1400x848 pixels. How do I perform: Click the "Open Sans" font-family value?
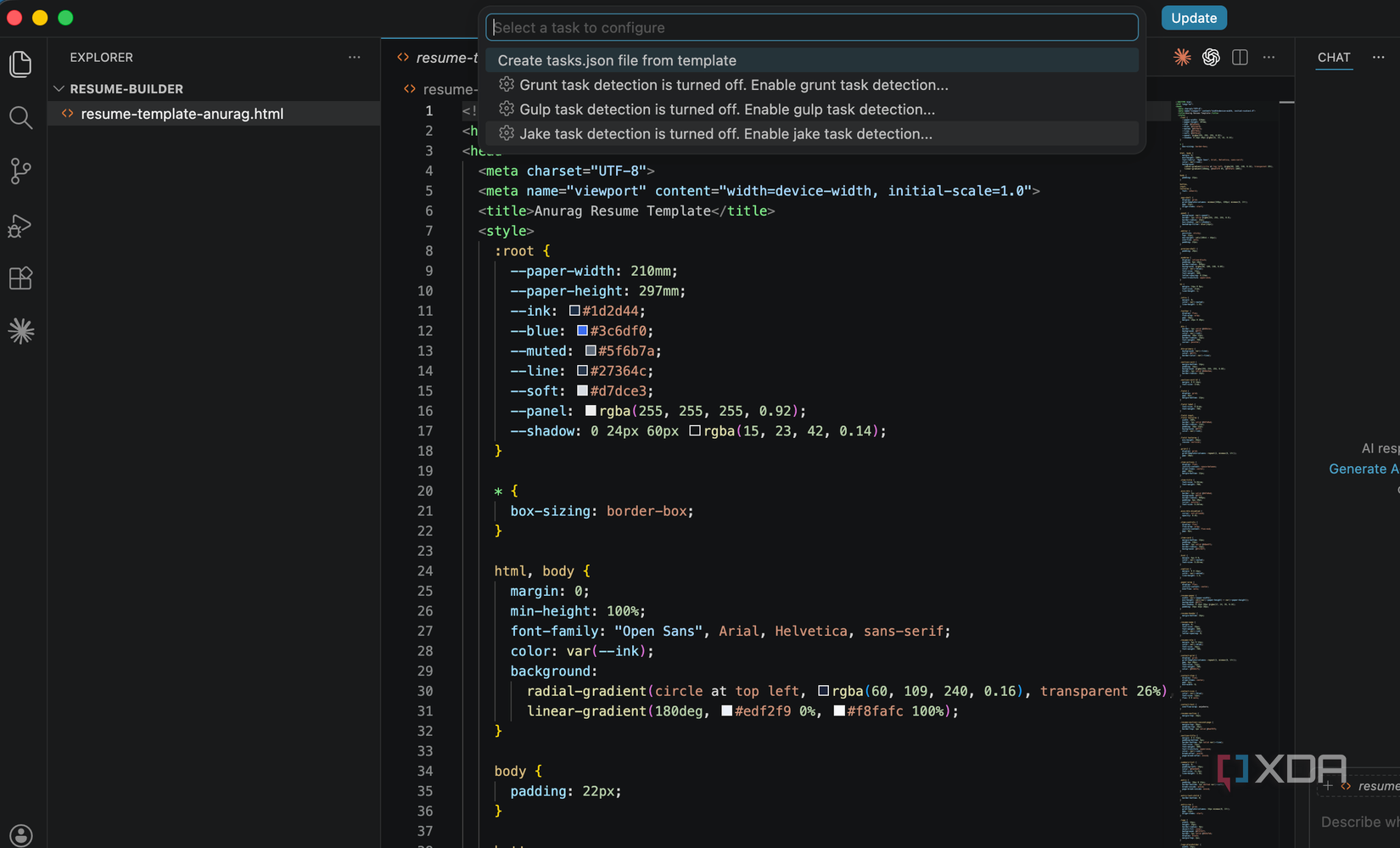pyautogui.click(x=658, y=631)
